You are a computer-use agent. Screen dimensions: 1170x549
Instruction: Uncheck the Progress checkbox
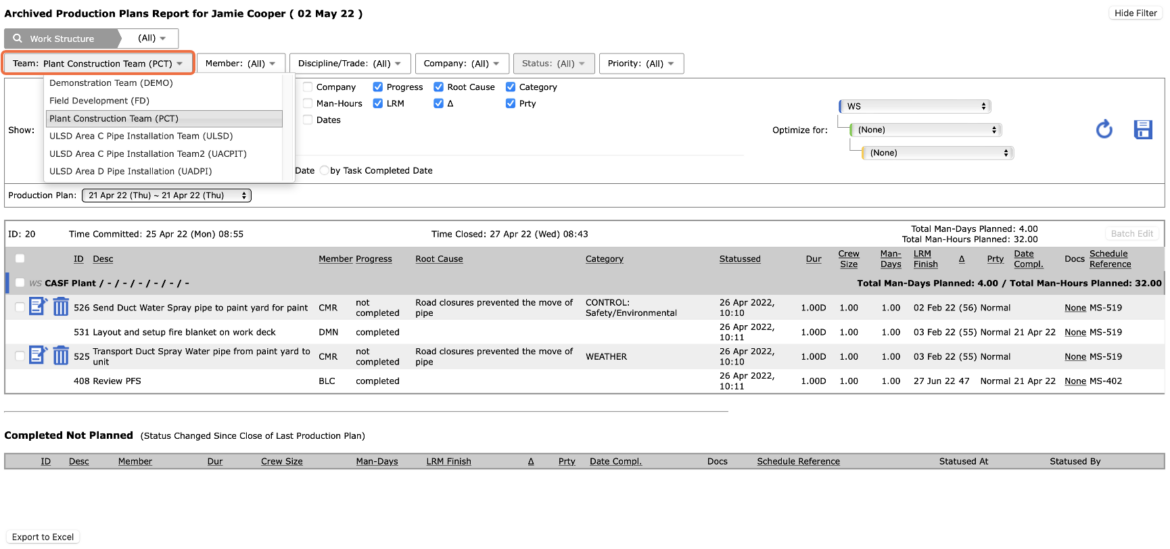pos(379,87)
